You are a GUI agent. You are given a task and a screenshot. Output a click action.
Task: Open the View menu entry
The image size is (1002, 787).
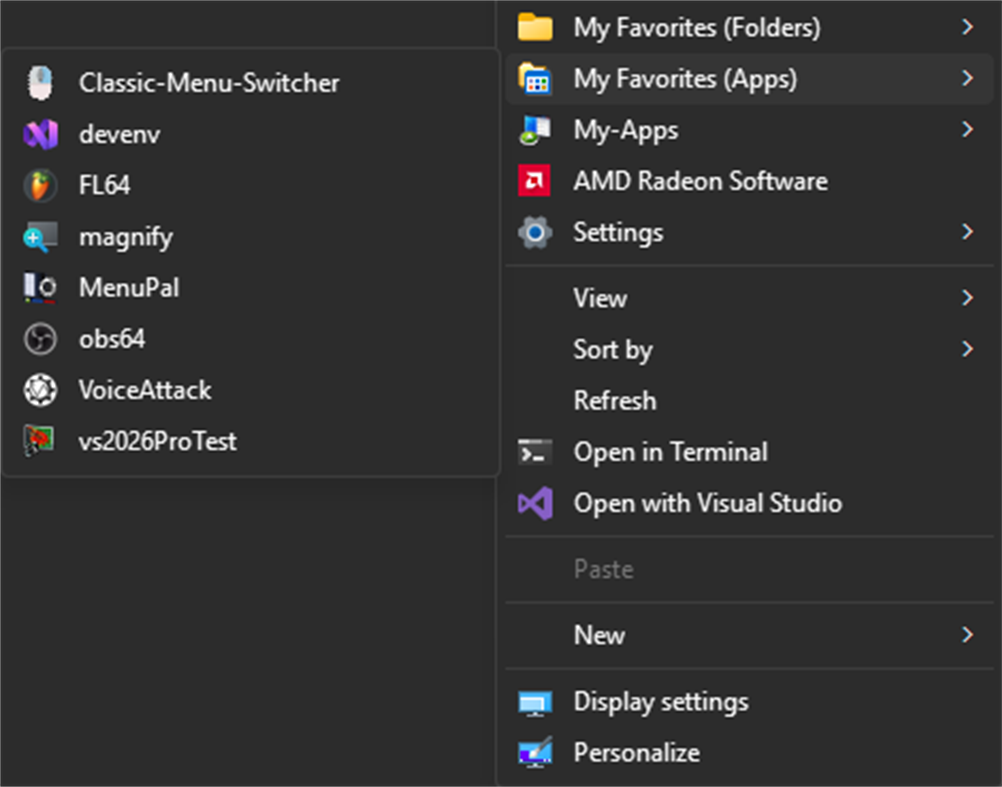pos(749,298)
